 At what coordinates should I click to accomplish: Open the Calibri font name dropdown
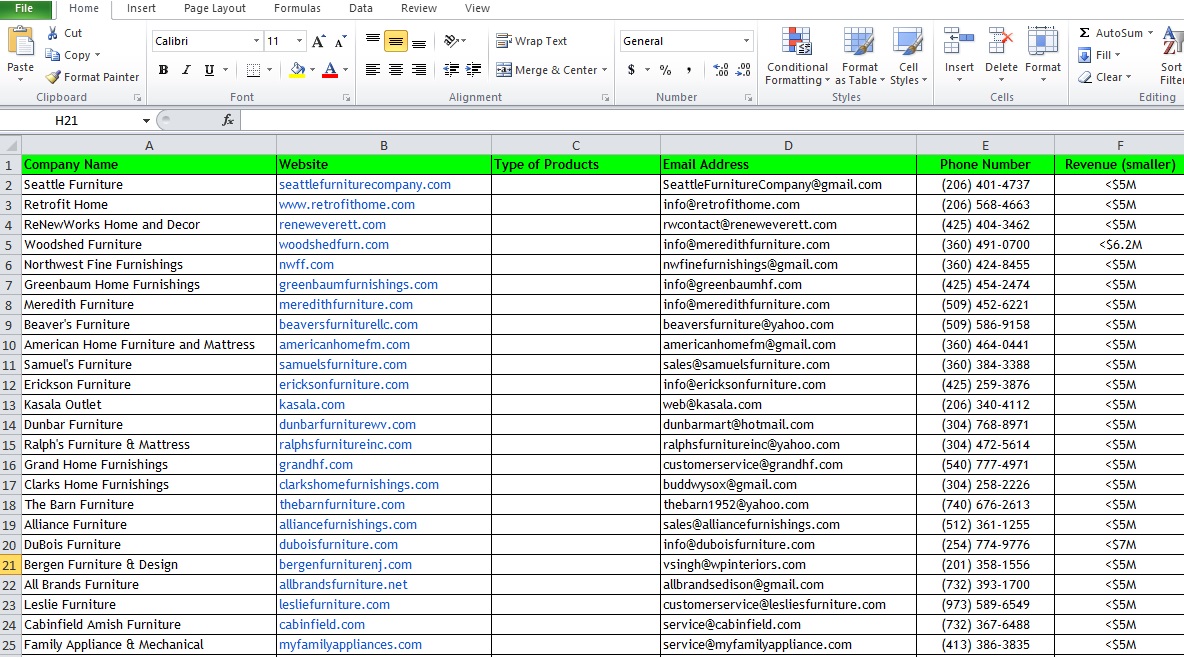pyautogui.click(x=256, y=41)
